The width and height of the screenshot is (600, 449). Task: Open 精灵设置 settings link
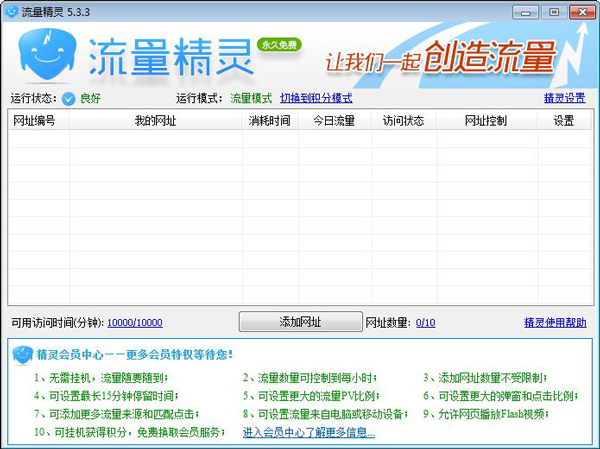click(x=564, y=99)
